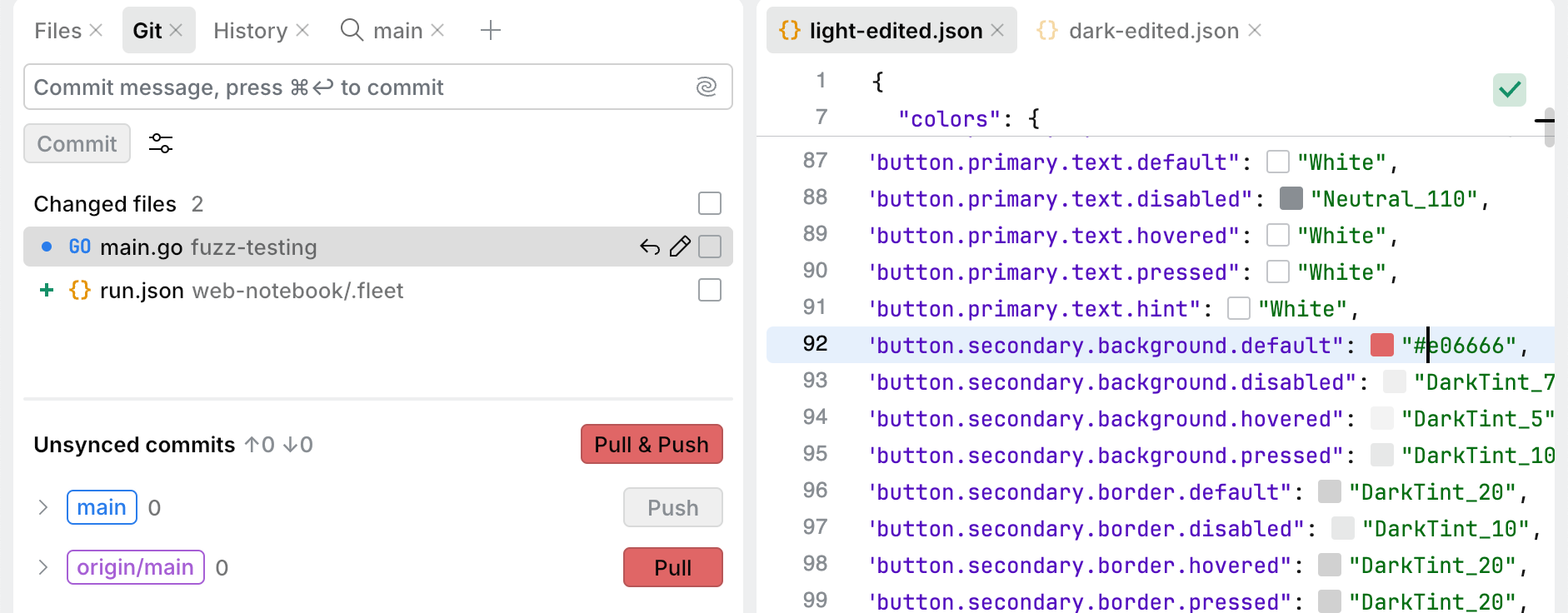Click the green checkmark inspection icon
Viewport: 1568px width, 613px height.
1509,90
